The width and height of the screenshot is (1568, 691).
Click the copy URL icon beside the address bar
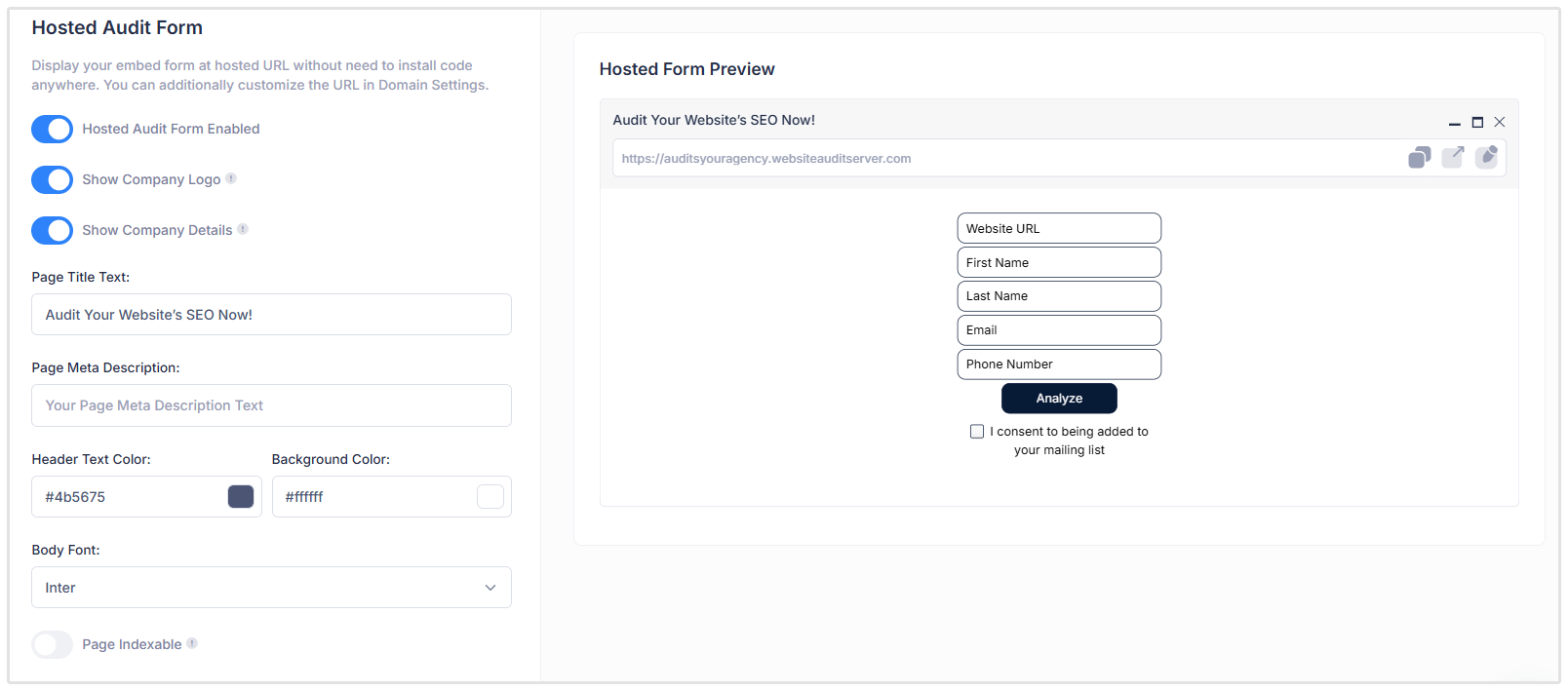pos(1418,156)
